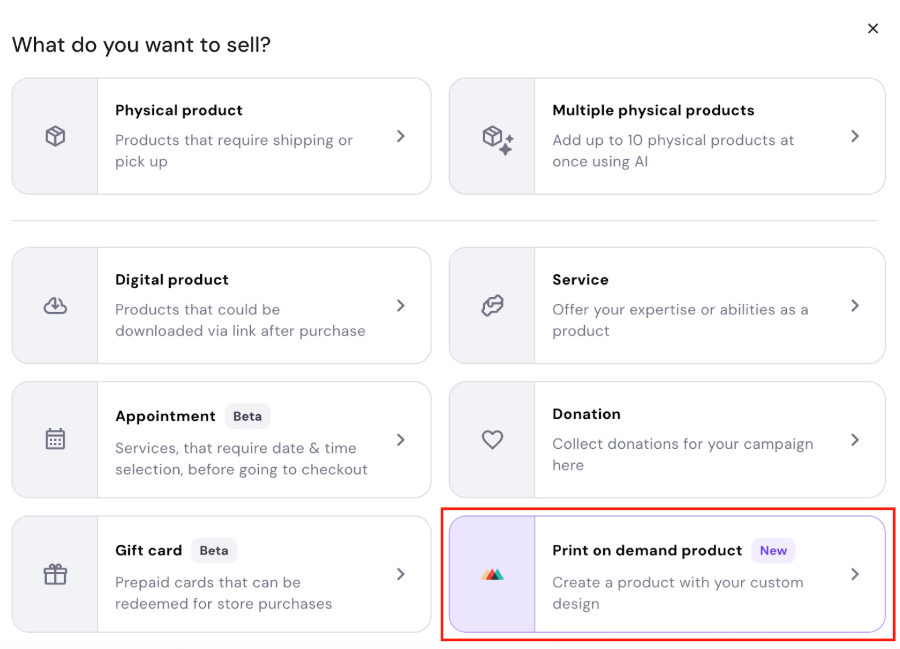Open Digital product with its right chevron
Viewport: 900px width, 649px height.
coord(400,306)
